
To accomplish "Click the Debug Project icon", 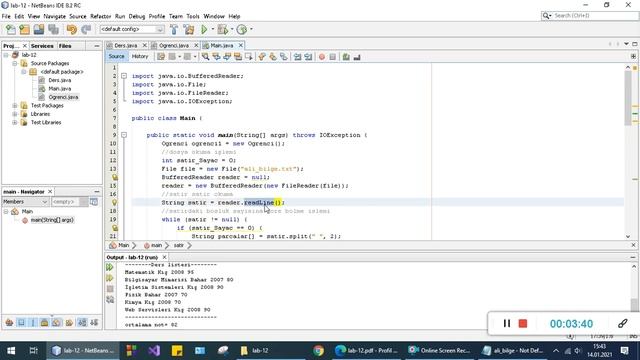I will tap(222, 29).
